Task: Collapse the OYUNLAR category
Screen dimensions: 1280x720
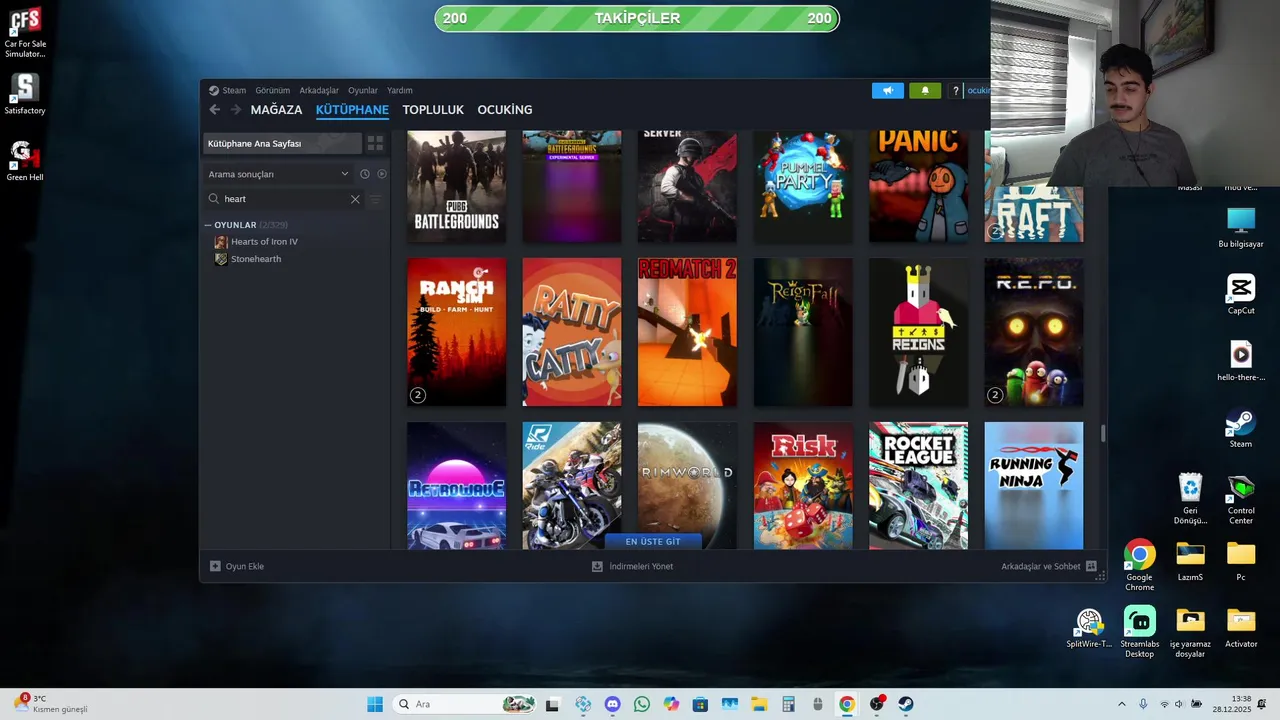Action: (x=208, y=225)
